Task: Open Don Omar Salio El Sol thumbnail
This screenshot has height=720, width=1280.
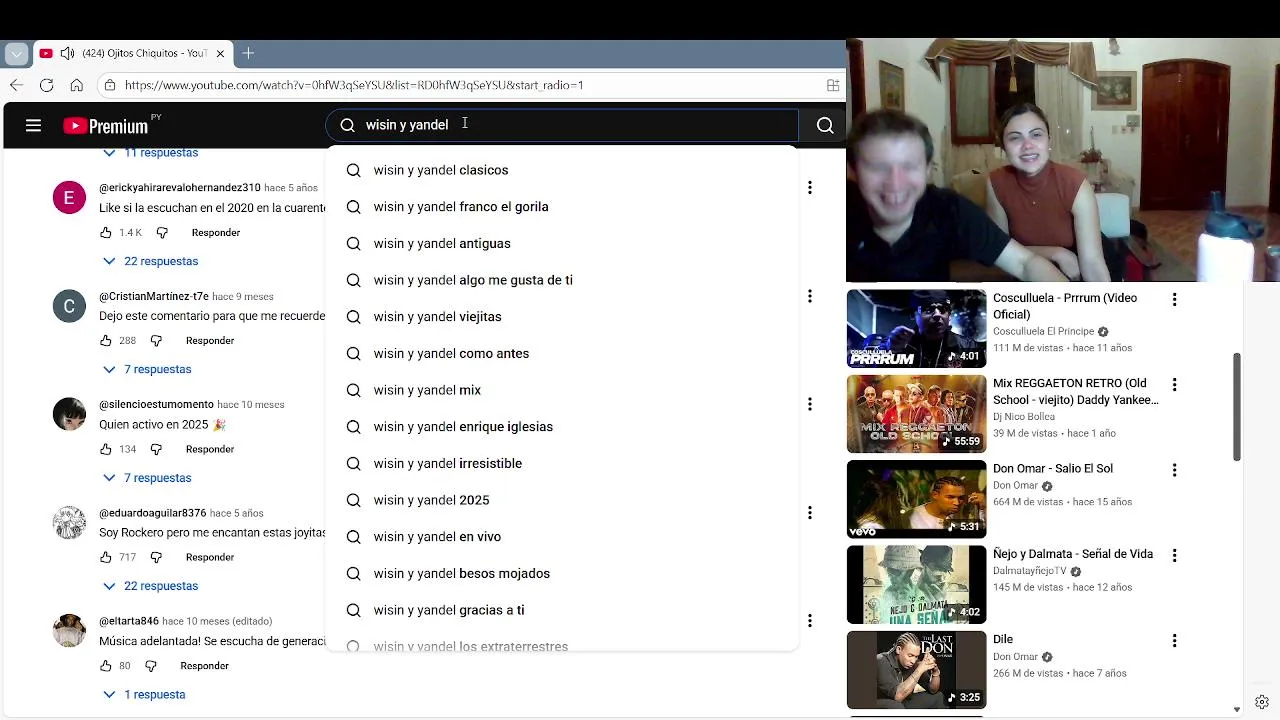Action: pyautogui.click(x=916, y=499)
